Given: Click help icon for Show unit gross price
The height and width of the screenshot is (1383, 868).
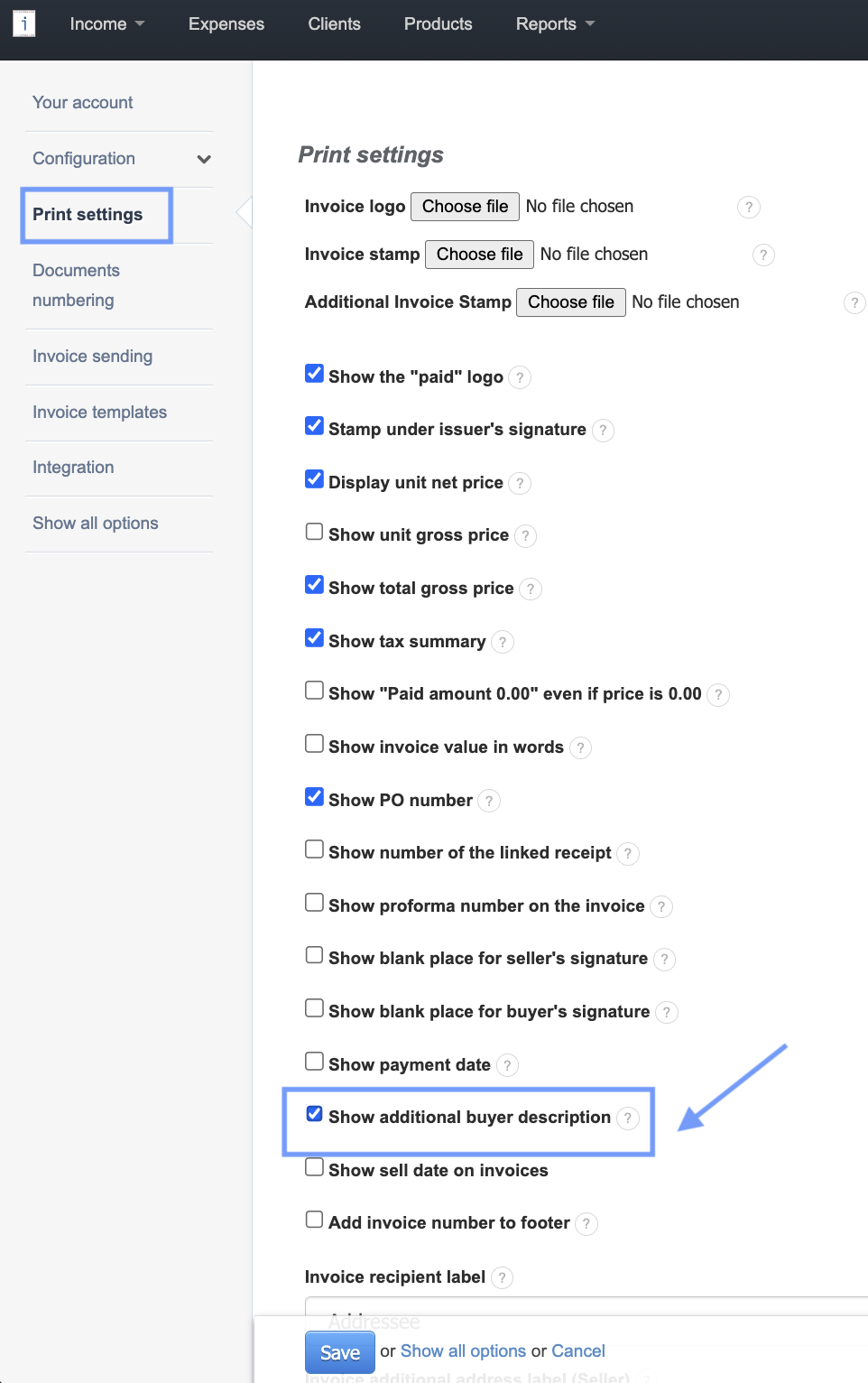Looking at the screenshot, I should click(x=525, y=536).
